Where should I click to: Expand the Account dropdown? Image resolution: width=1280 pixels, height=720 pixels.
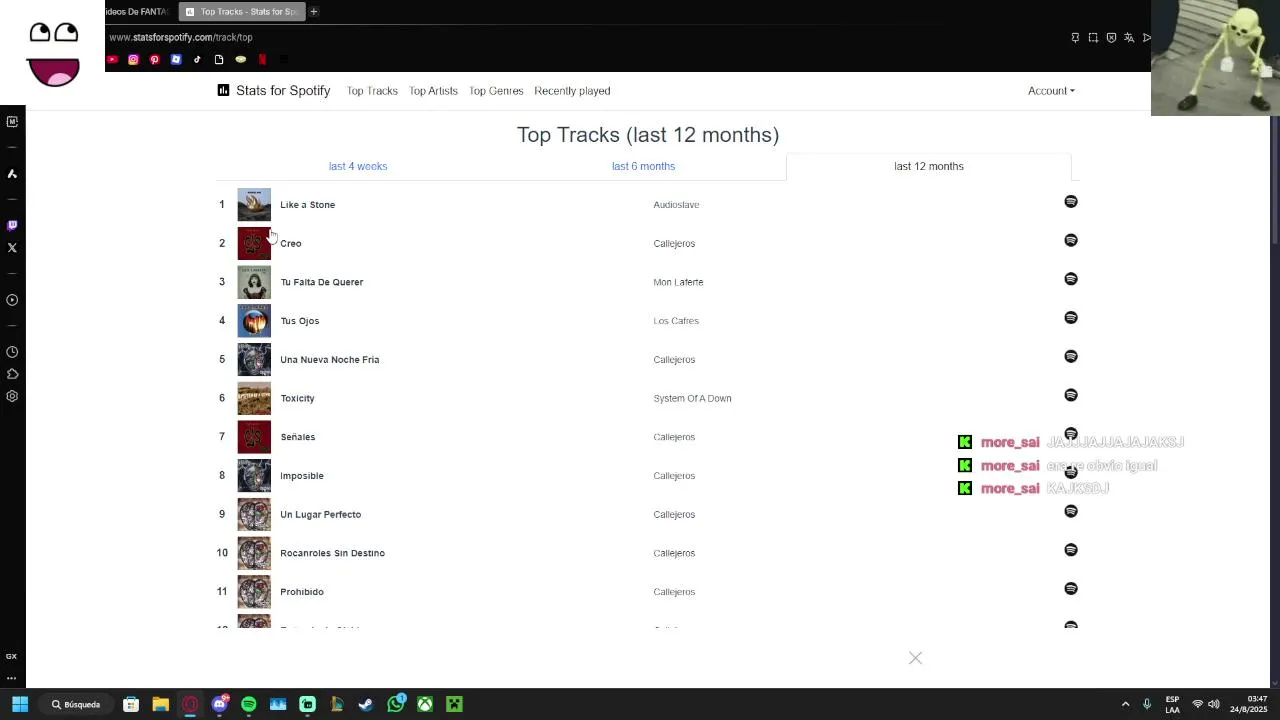pyautogui.click(x=1051, y=90)
